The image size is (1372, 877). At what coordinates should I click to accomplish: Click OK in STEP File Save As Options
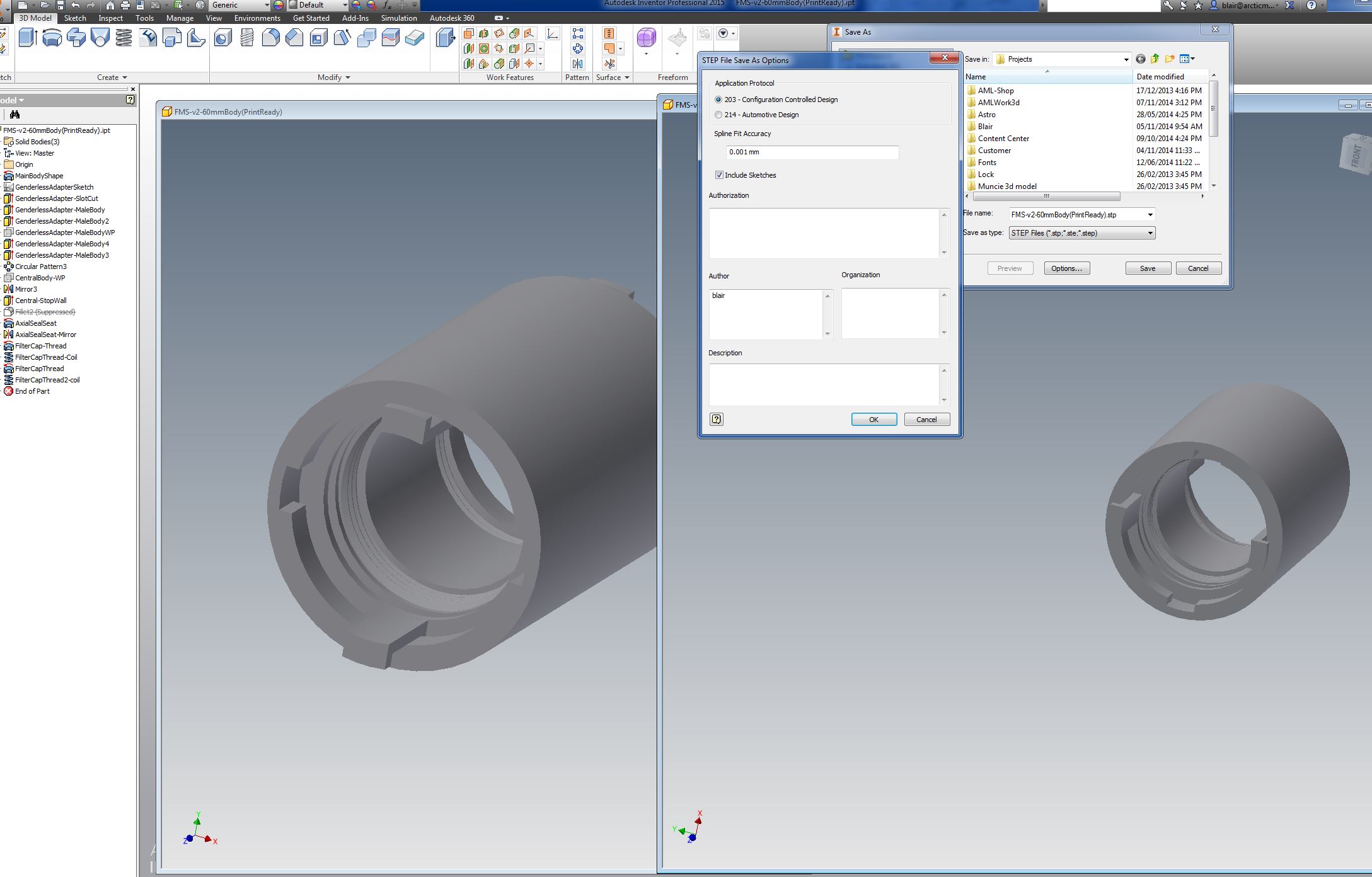click(x=874, y=420)
